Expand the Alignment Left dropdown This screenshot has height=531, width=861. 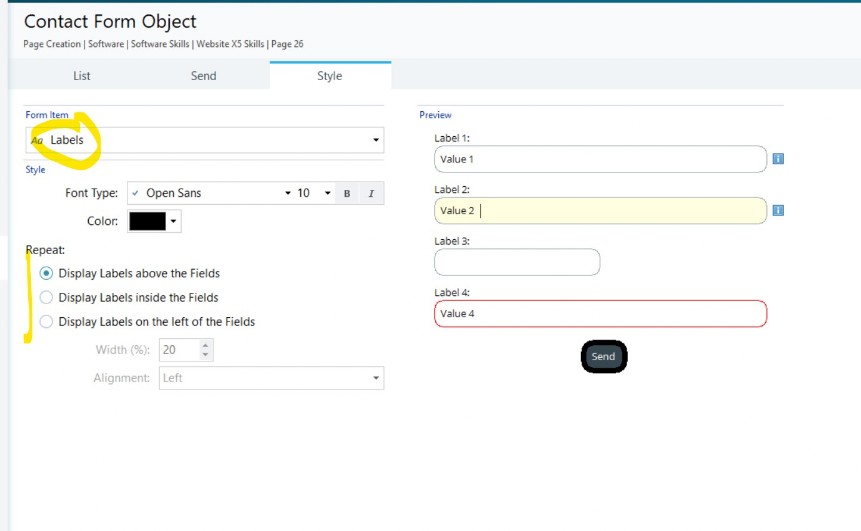pos(271,378)
